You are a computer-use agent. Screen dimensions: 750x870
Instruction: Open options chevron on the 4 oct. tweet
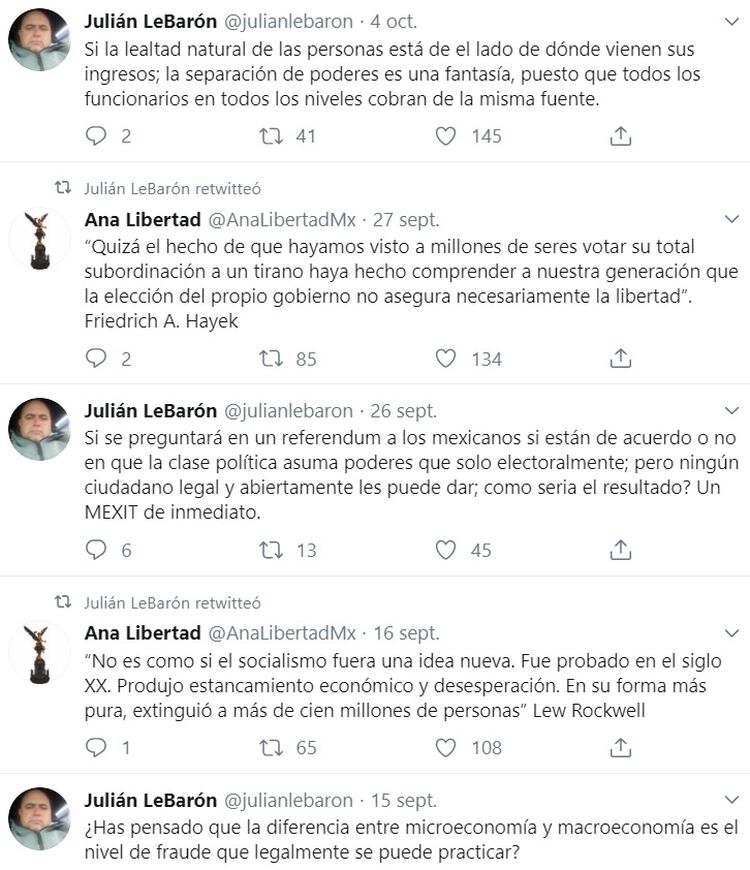(x=732, y=20)
